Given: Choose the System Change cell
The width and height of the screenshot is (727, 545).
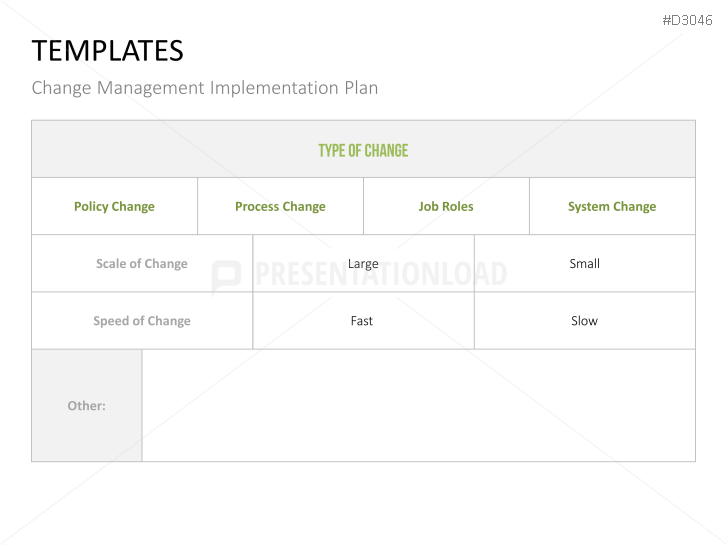Looking at the screenshot, I should click(612, 207).
